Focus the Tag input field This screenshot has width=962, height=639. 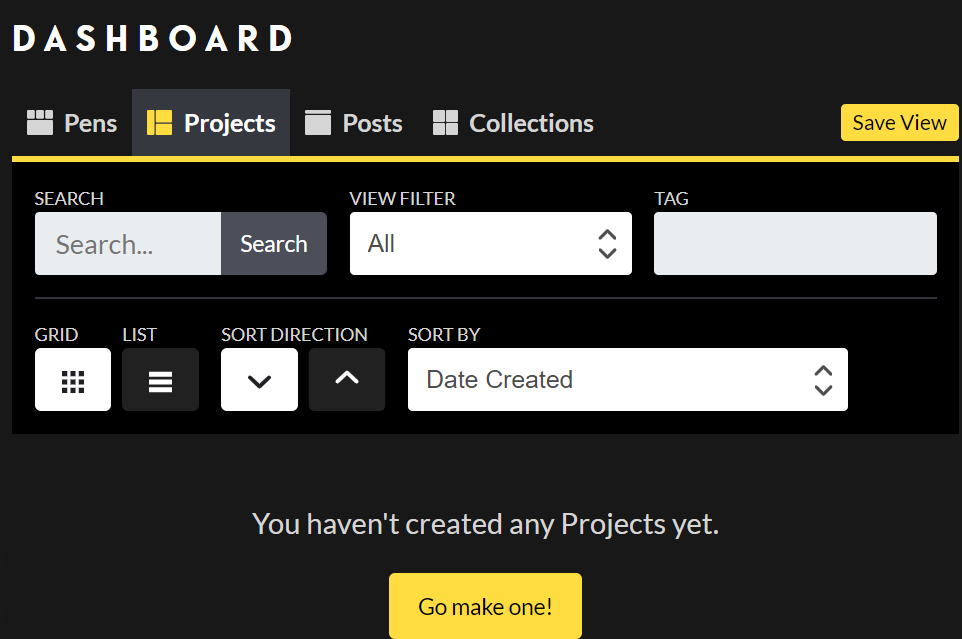795,243
